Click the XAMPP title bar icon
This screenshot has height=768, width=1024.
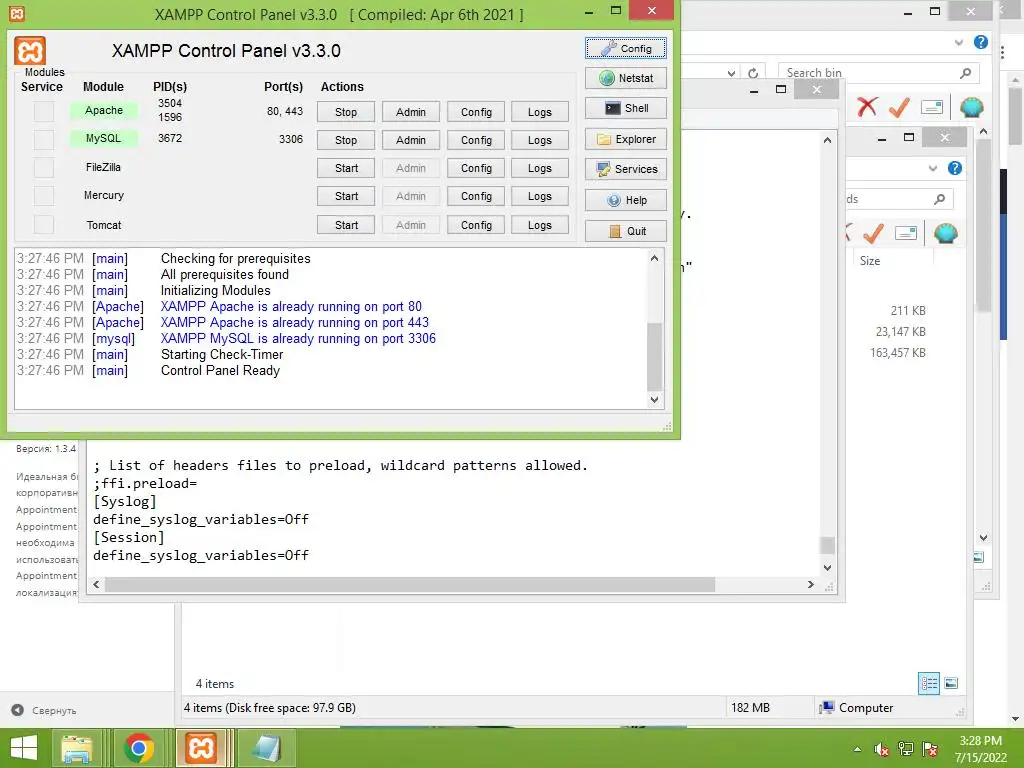tap(17, 13)
